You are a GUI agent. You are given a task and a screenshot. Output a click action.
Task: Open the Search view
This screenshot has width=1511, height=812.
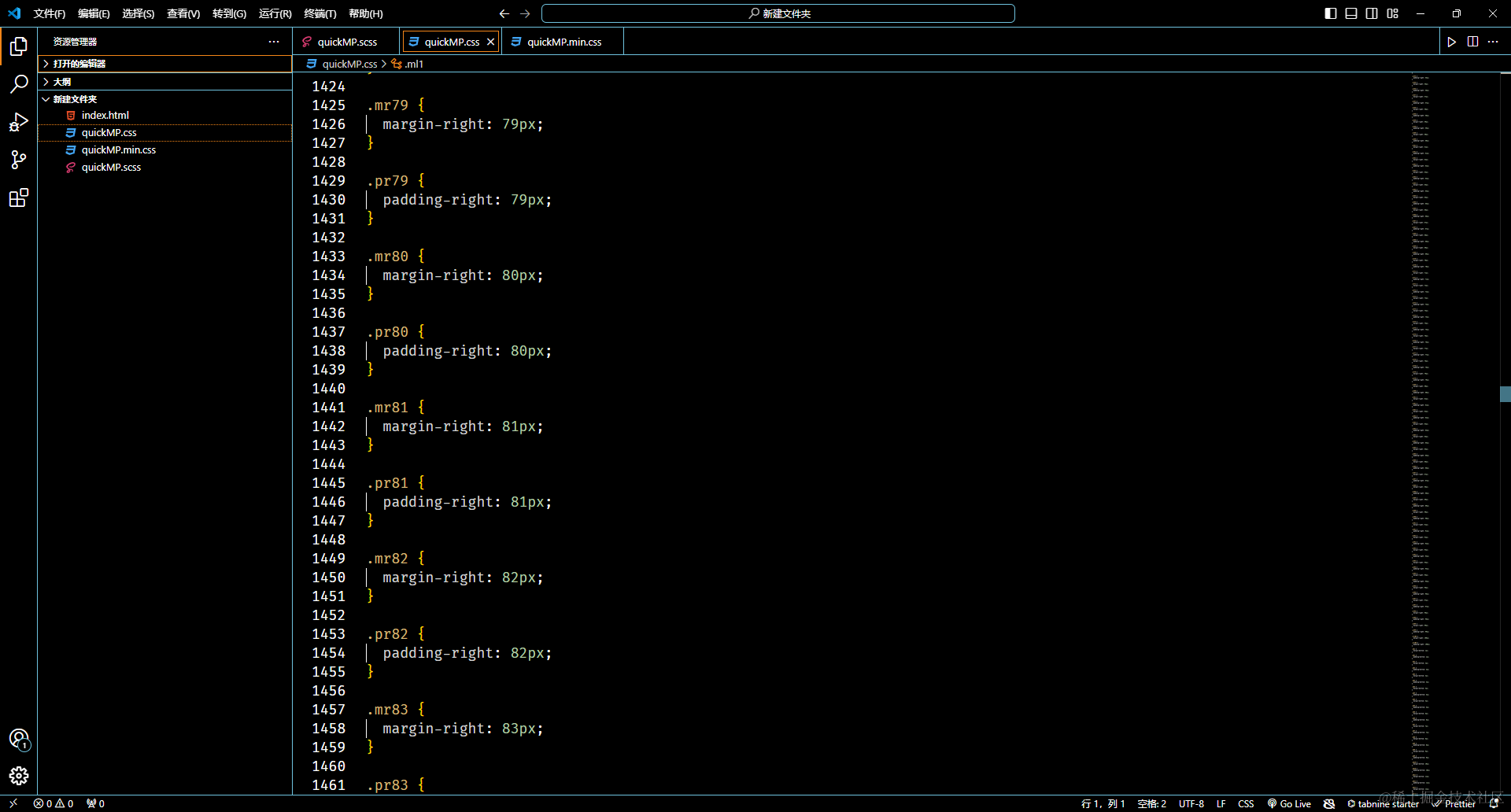point(19,84)
